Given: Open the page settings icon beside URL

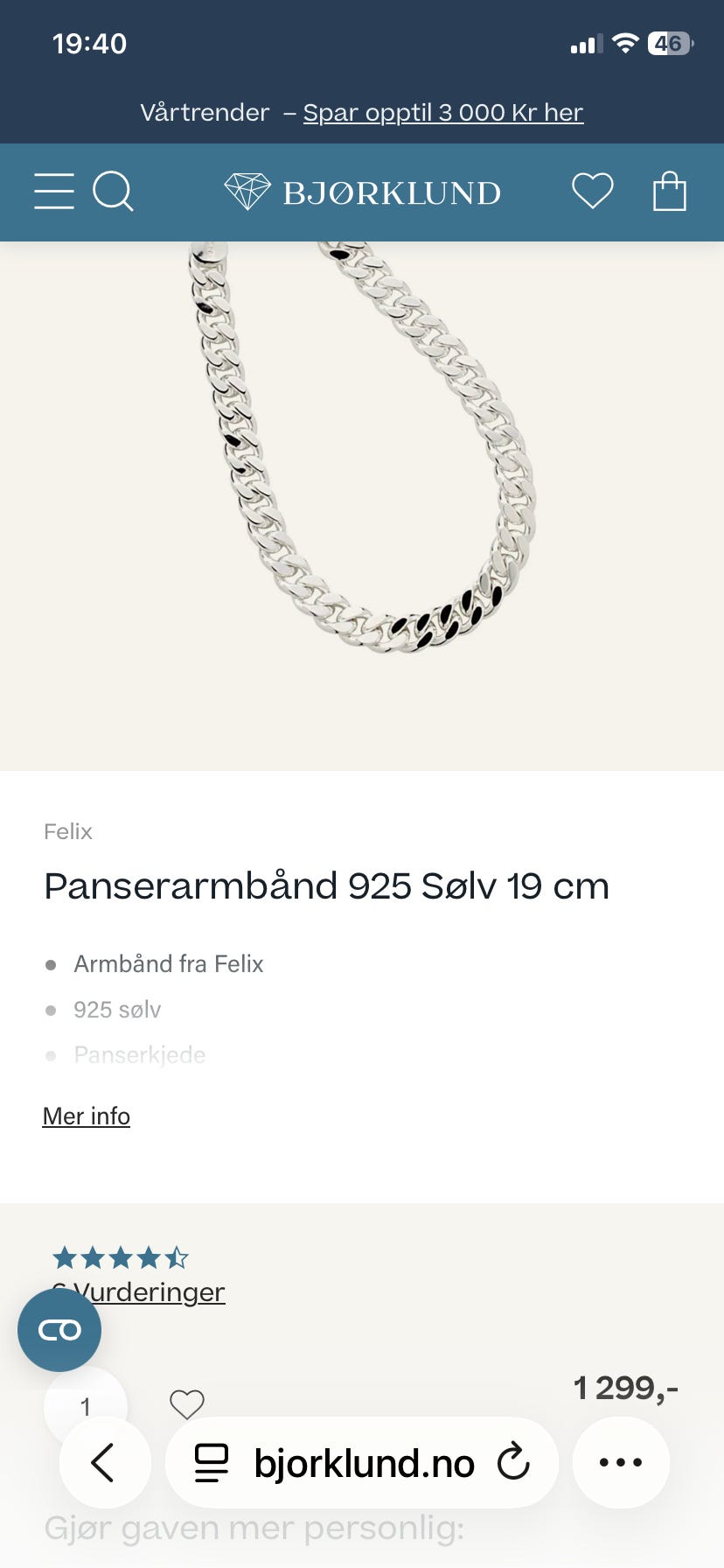Looking at the screenshot, I should click(211, 1462).
